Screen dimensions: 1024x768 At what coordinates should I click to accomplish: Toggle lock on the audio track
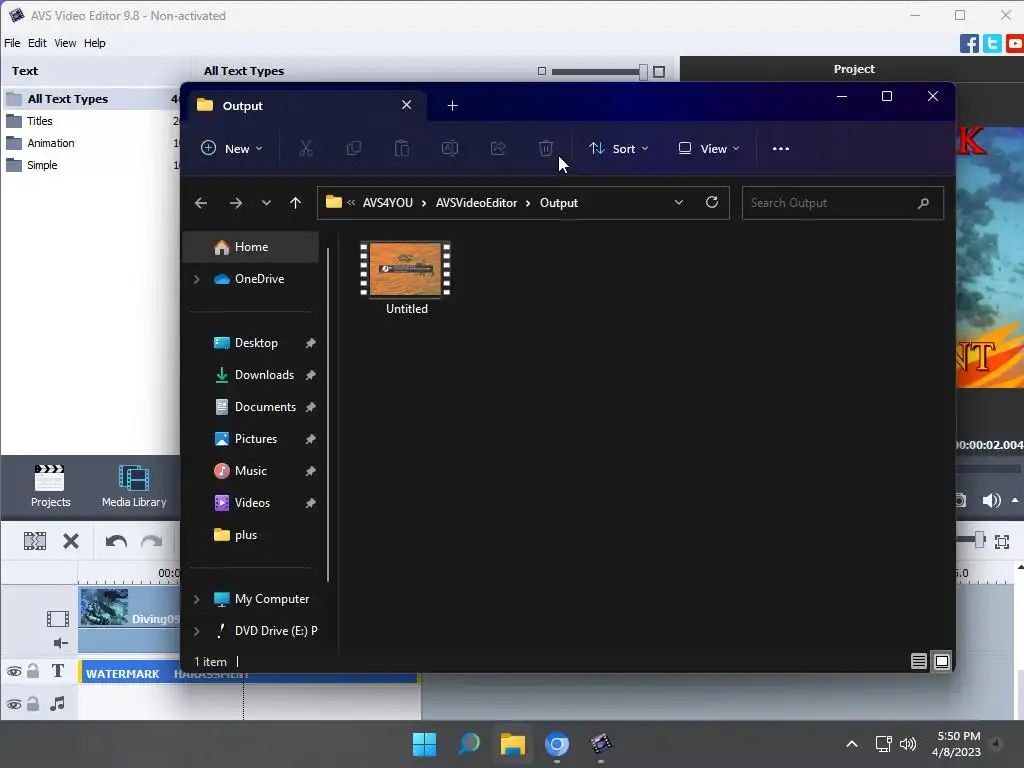coord(33,703)
